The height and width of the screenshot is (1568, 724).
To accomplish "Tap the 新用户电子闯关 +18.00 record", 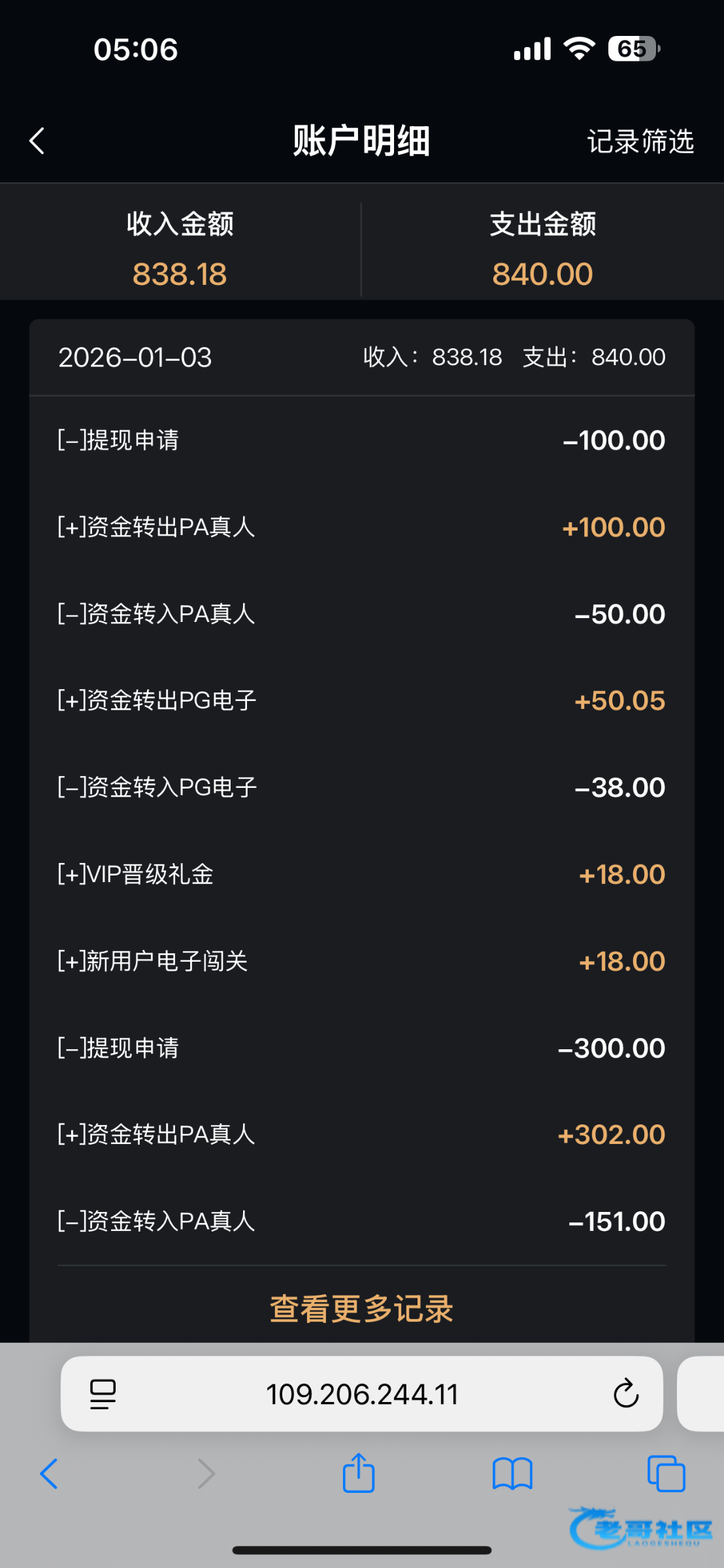I will coord(361,961).
